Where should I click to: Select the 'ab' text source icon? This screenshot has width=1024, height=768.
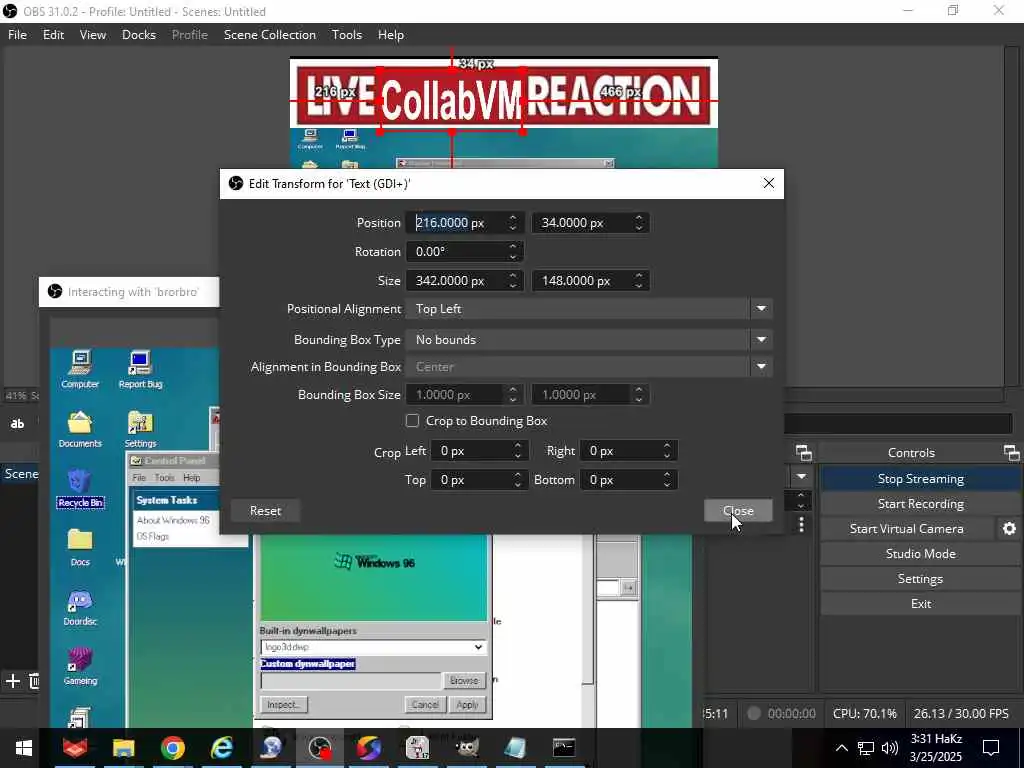pos(18,424)
